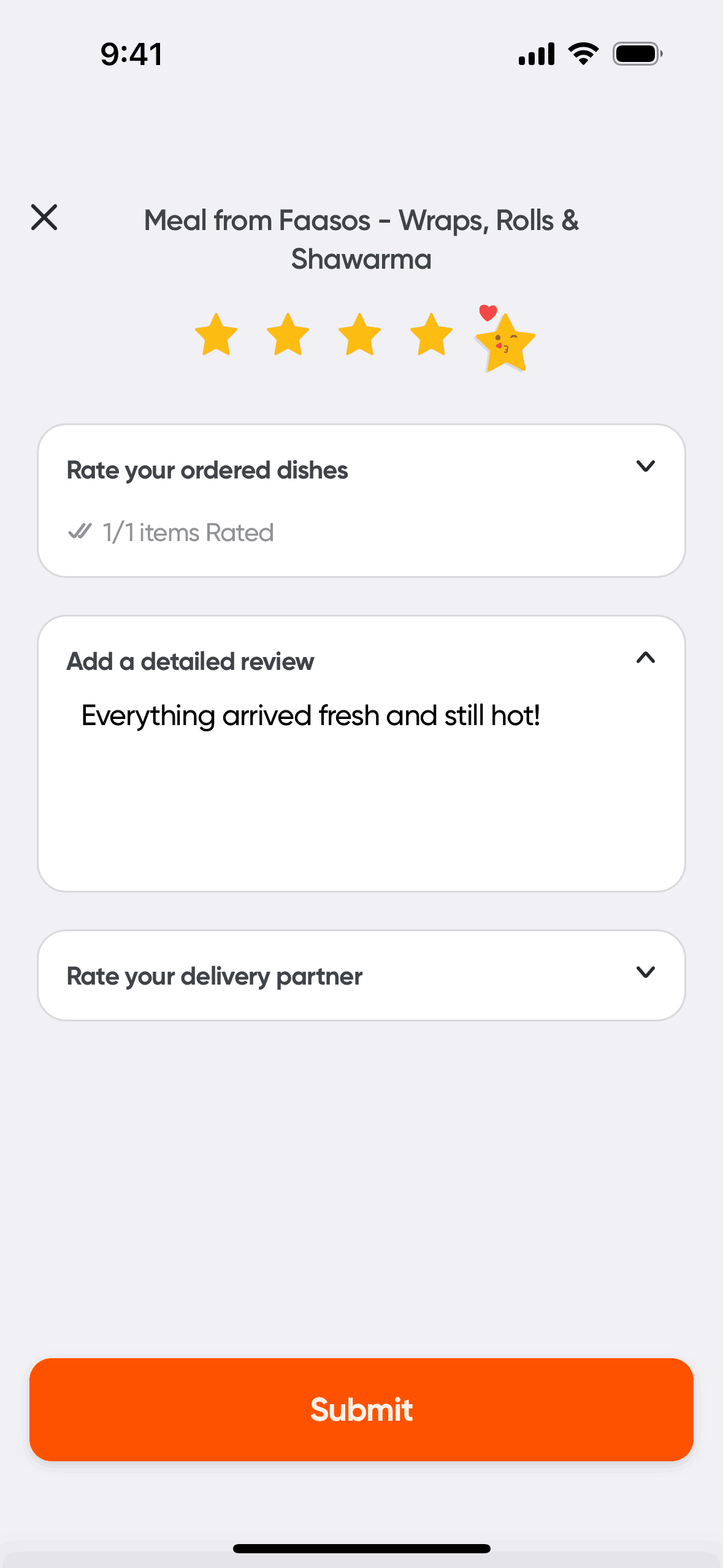Image resolution: width=723 pixels, height=1568 pixels.
Task: Tap the "Add a detailed review" heading
Action: coord(190,662)
